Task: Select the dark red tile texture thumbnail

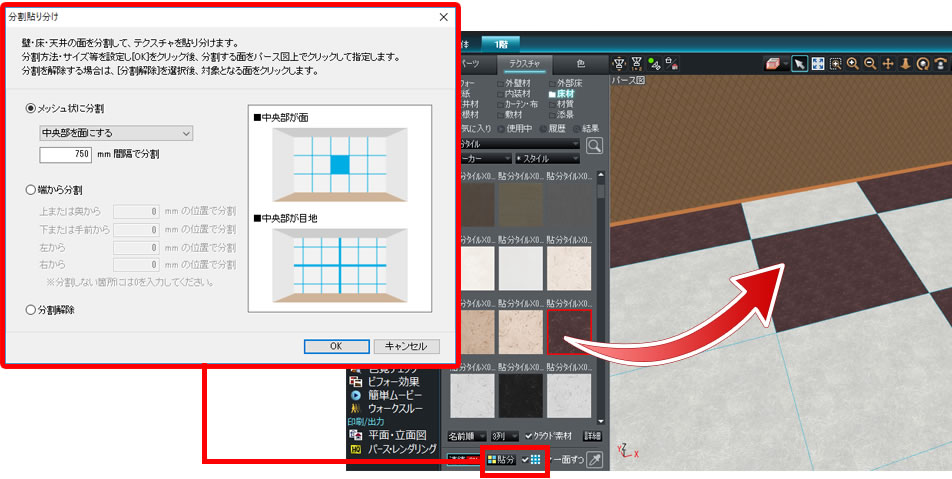Action: pos(570,332)
